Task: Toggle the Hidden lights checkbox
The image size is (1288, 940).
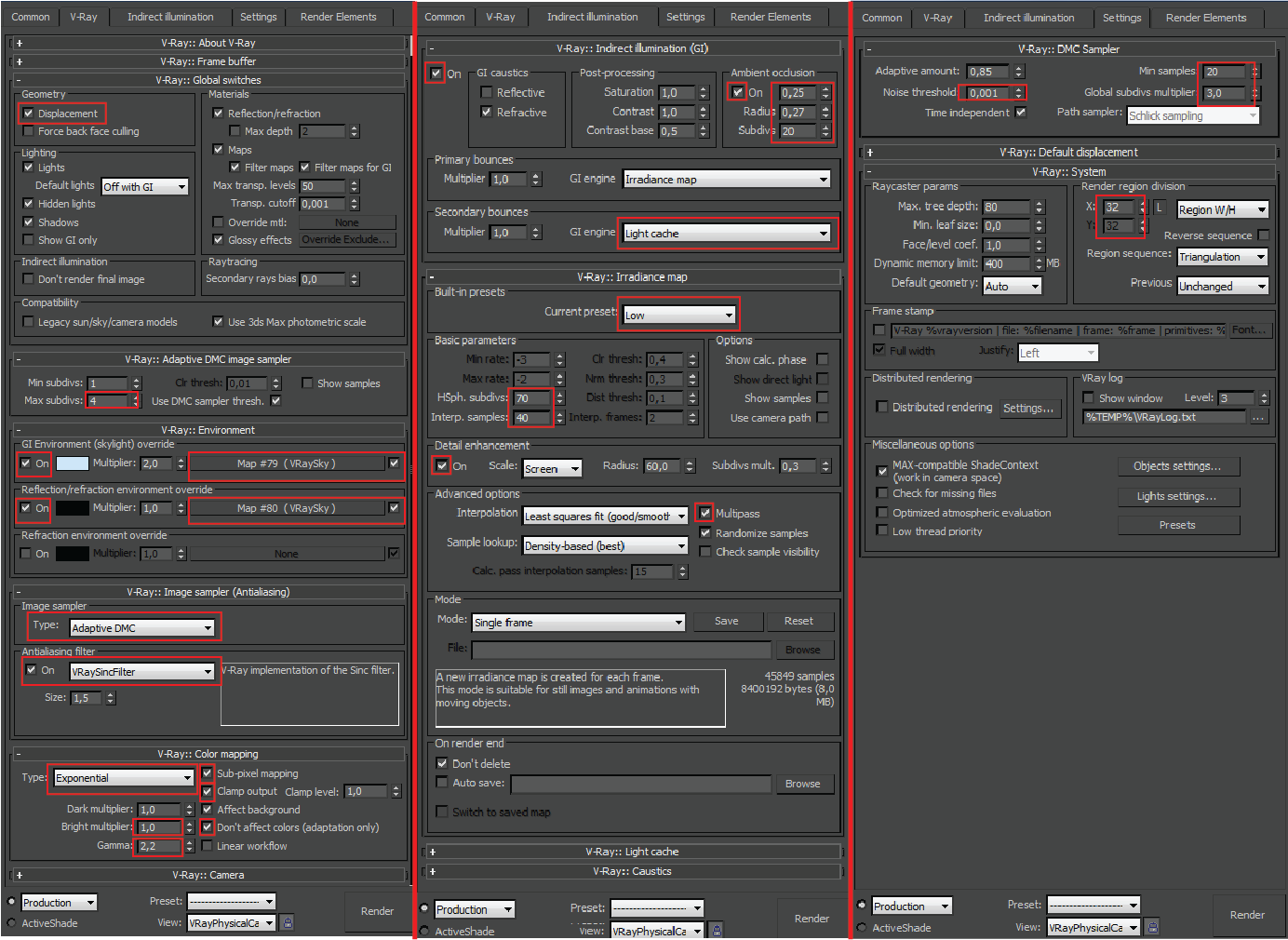Action: coord(29,204)
